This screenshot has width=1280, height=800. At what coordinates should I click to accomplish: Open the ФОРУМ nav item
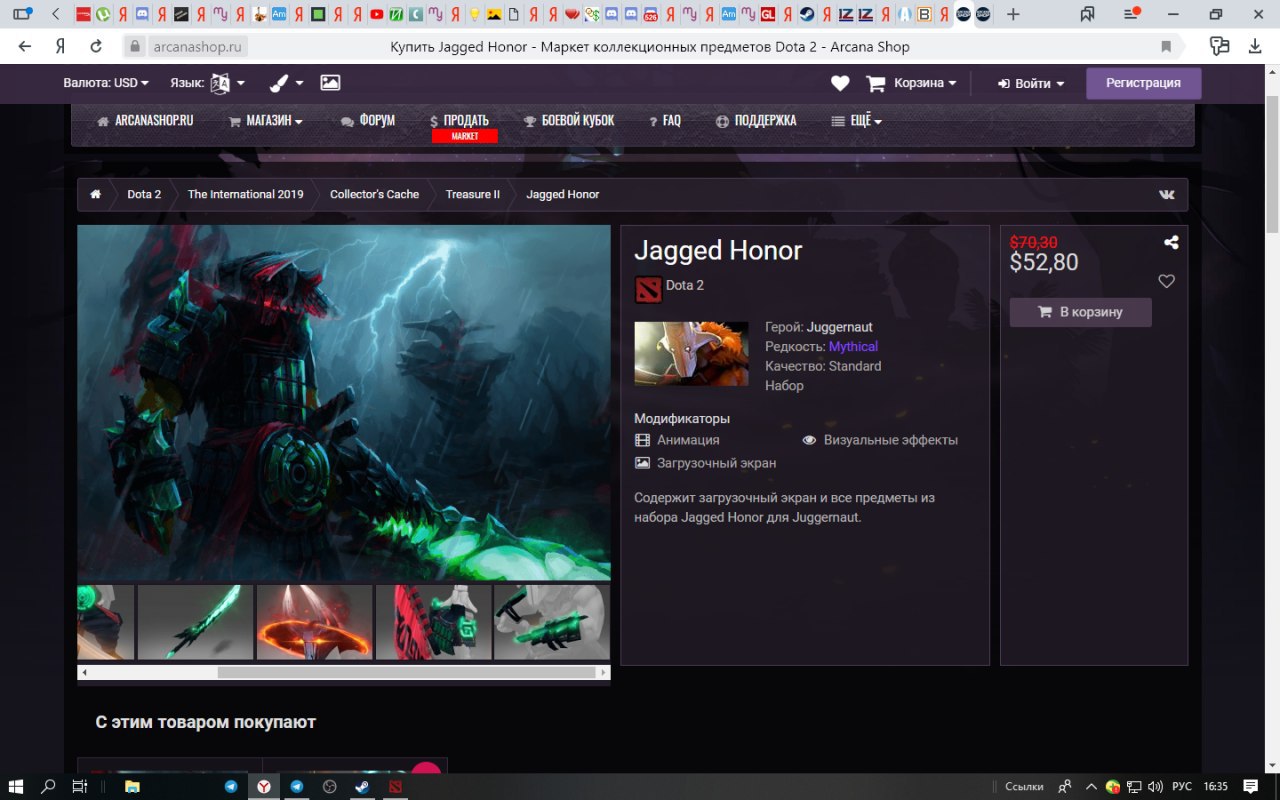point(368,120)
